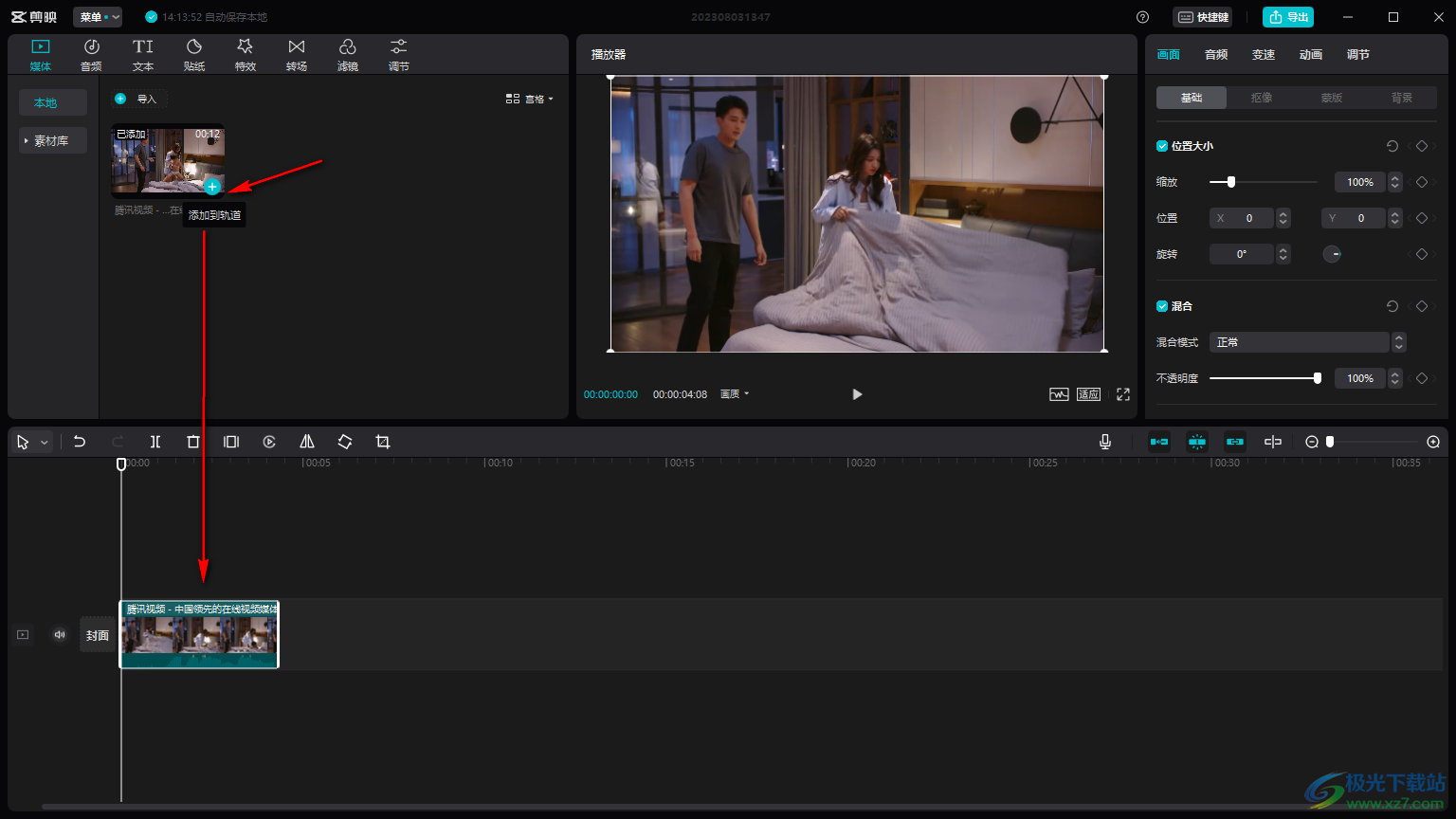Viewport: 1456px width, 819px height.
Task: Switch to the Audio (音频) properties tab
Action: pyautogui.click(x=1216, y=55)
